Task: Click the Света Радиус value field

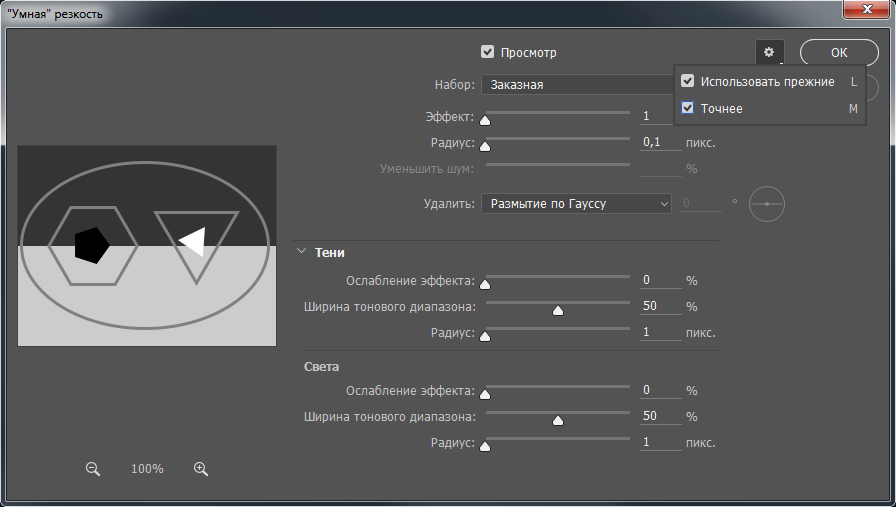Action: point(661,442)
